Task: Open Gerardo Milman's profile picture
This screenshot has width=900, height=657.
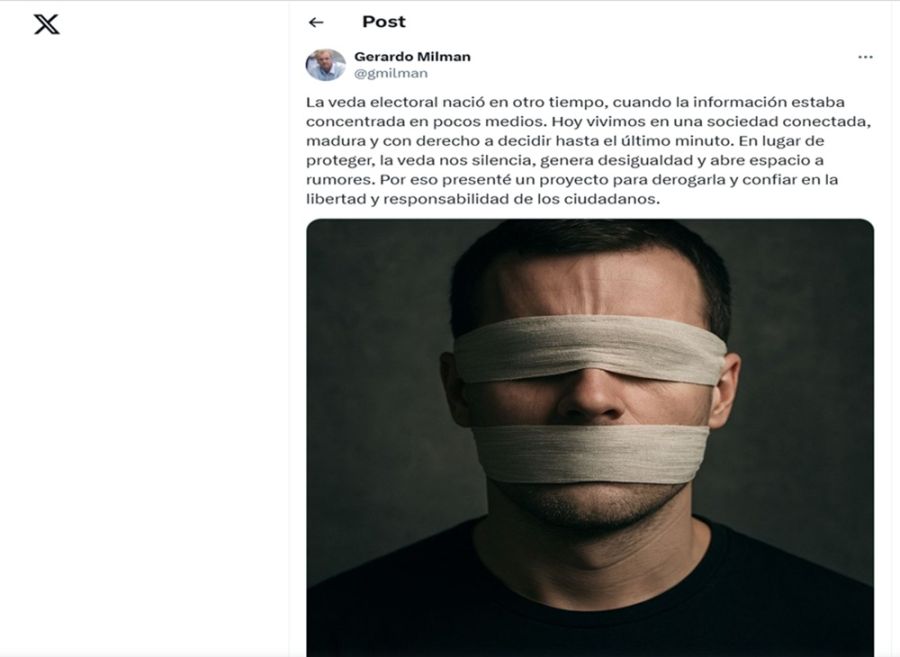Action: pyautogui.click(x=325, y=64)
